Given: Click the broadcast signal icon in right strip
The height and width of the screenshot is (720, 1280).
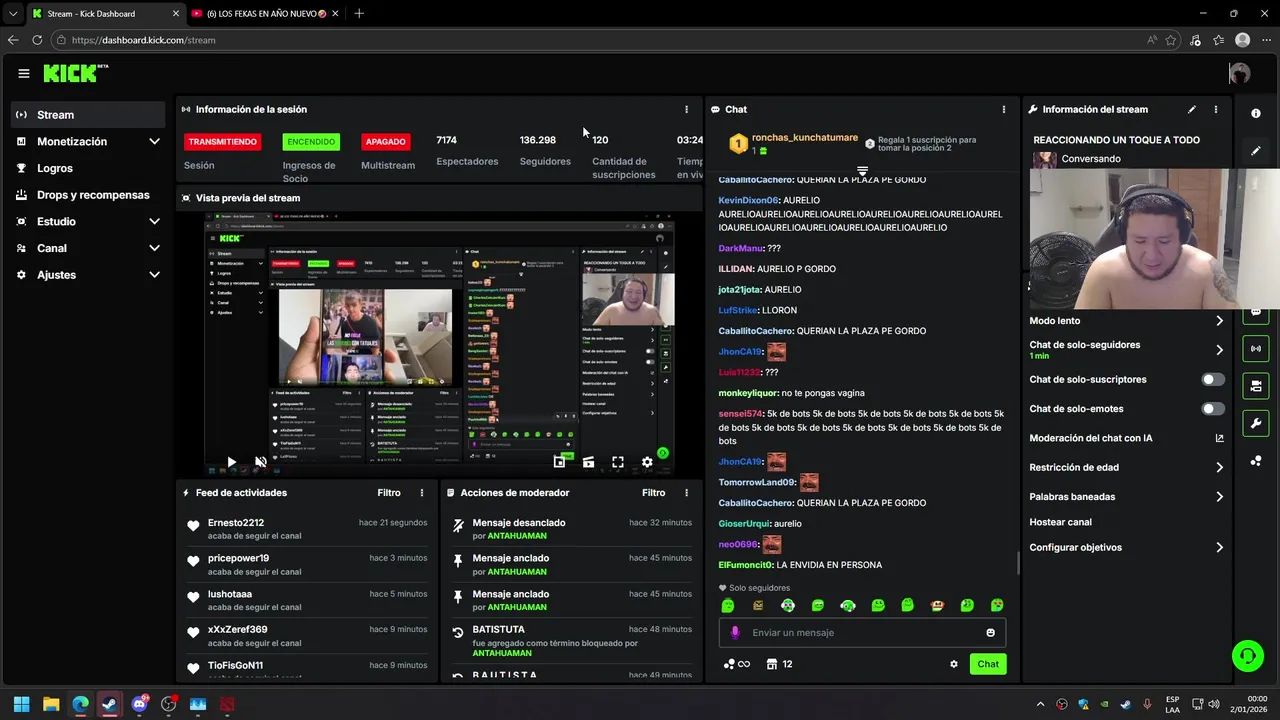Looking at the screenshot, I should (x=1256, y=348).
